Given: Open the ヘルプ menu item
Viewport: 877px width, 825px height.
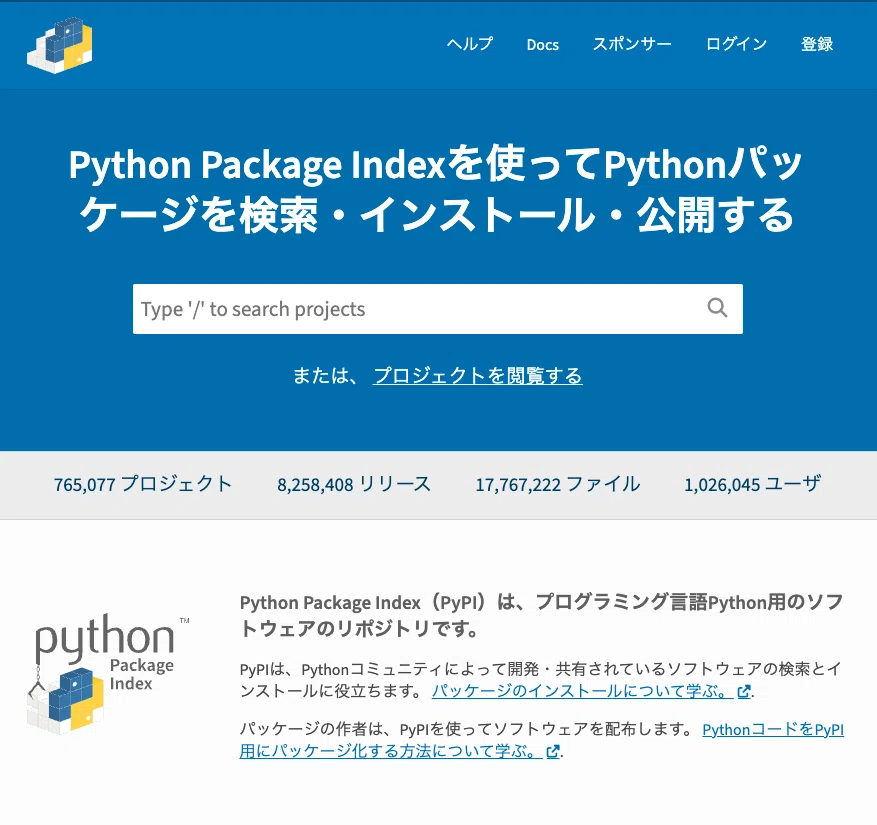Looking at the screenshot, I should (x=470, y=44).
